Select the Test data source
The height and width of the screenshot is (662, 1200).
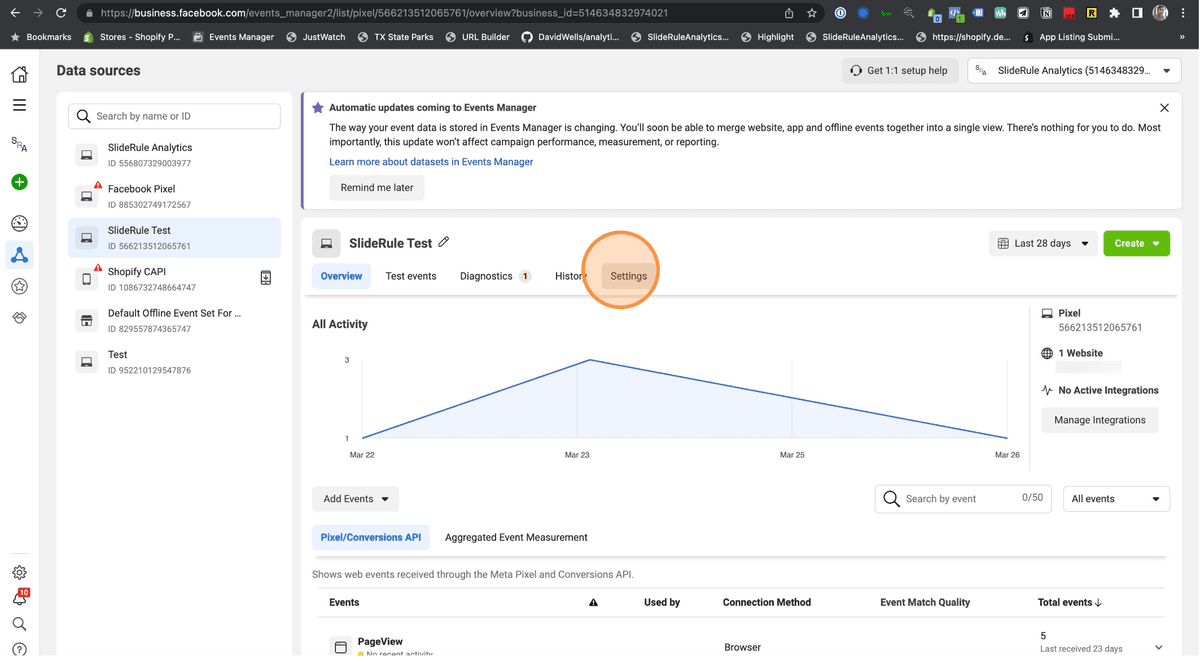[174, 362]
